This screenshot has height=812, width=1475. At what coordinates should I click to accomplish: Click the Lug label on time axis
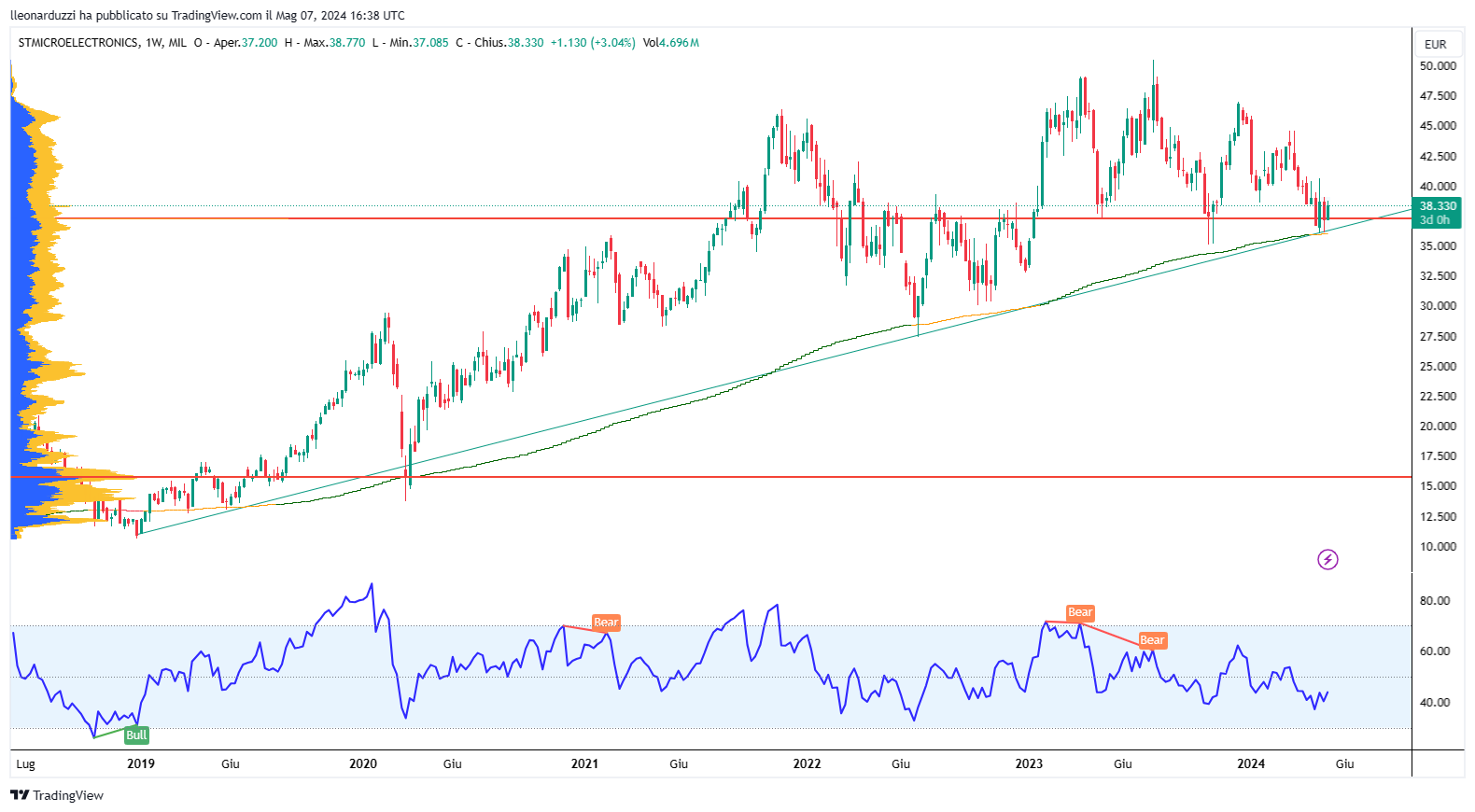coord(26,763)
